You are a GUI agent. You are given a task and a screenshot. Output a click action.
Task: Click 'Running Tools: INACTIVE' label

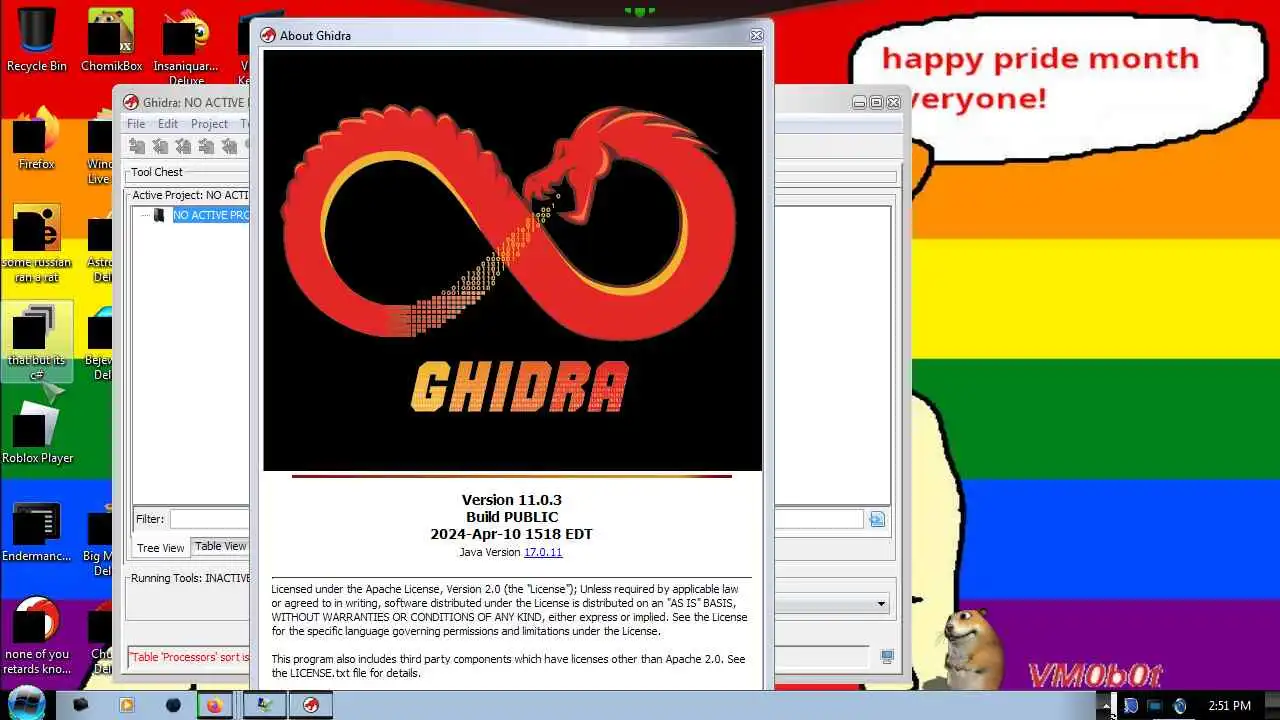[x=190, y=578]
